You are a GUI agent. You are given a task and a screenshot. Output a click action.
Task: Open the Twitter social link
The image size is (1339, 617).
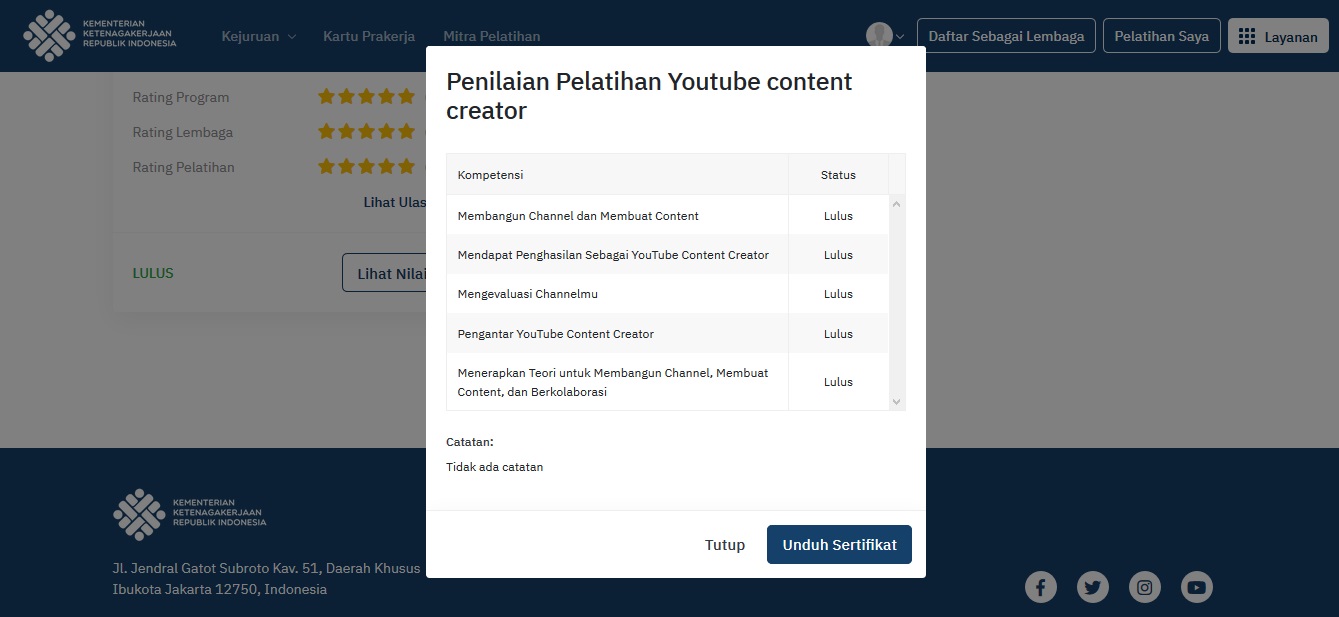tap(1093, 587)
